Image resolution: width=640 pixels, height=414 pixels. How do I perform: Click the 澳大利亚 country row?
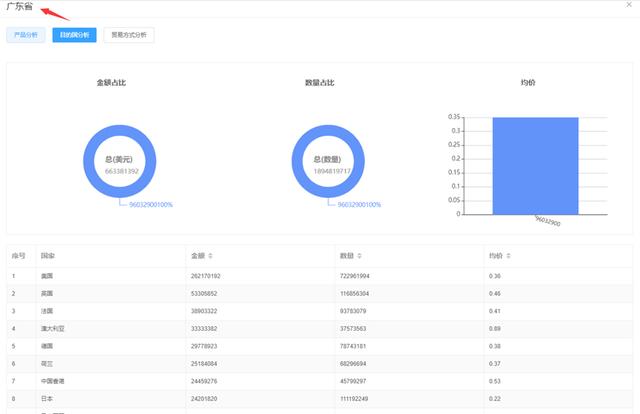pos(52,328)
